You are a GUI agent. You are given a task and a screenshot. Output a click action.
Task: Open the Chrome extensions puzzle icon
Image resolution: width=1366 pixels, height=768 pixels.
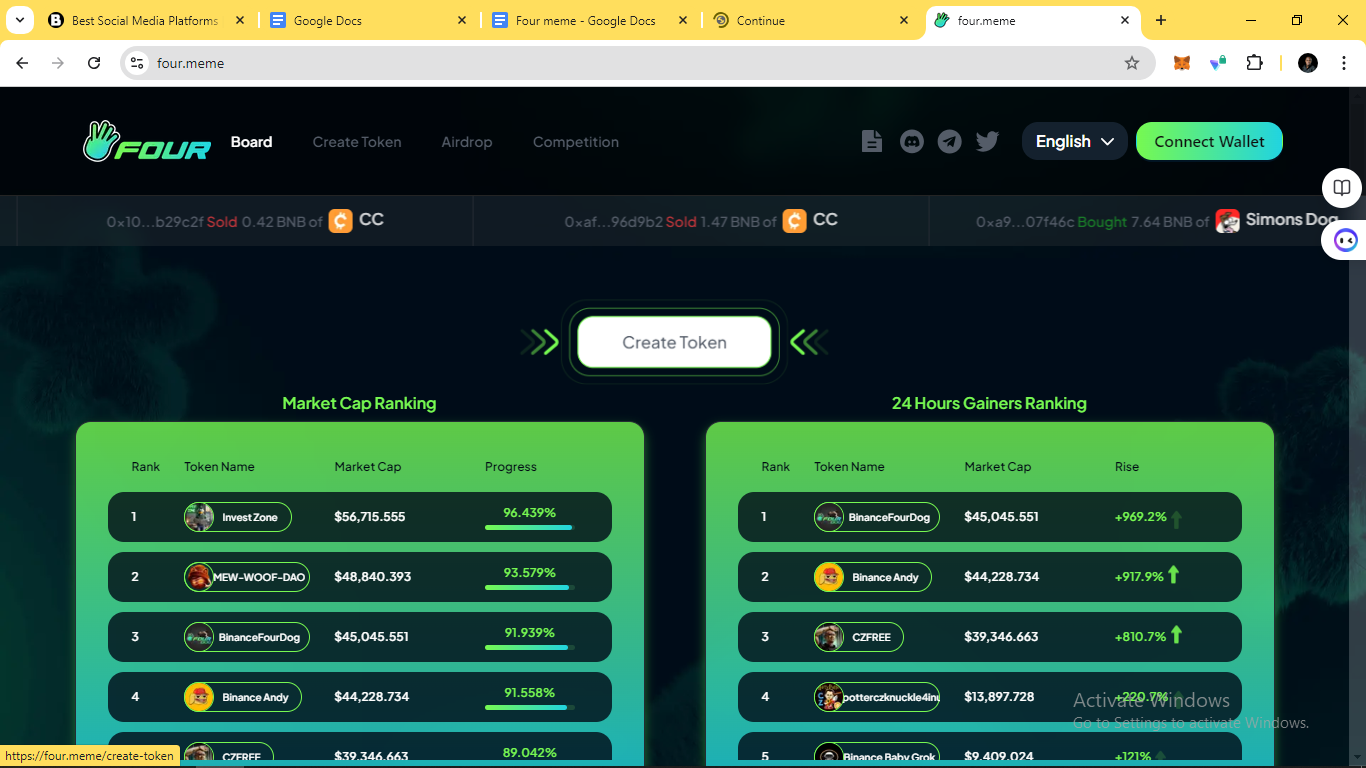point(1254,63)
